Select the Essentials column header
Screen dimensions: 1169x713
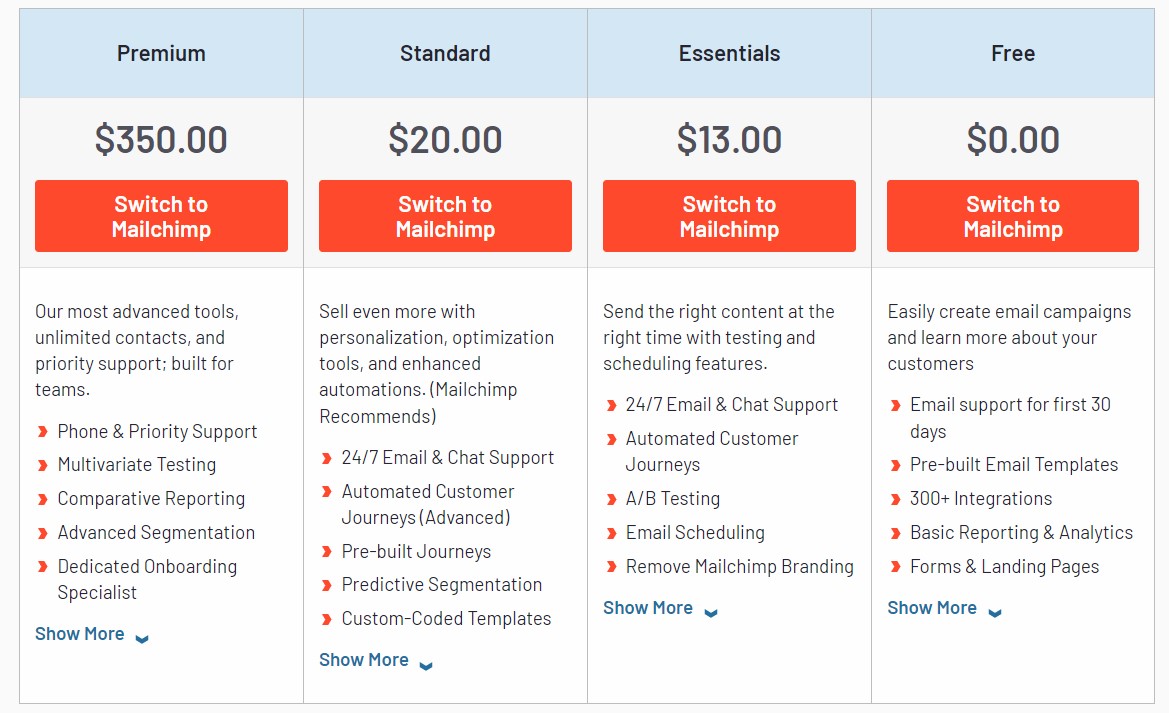point(729,53)
